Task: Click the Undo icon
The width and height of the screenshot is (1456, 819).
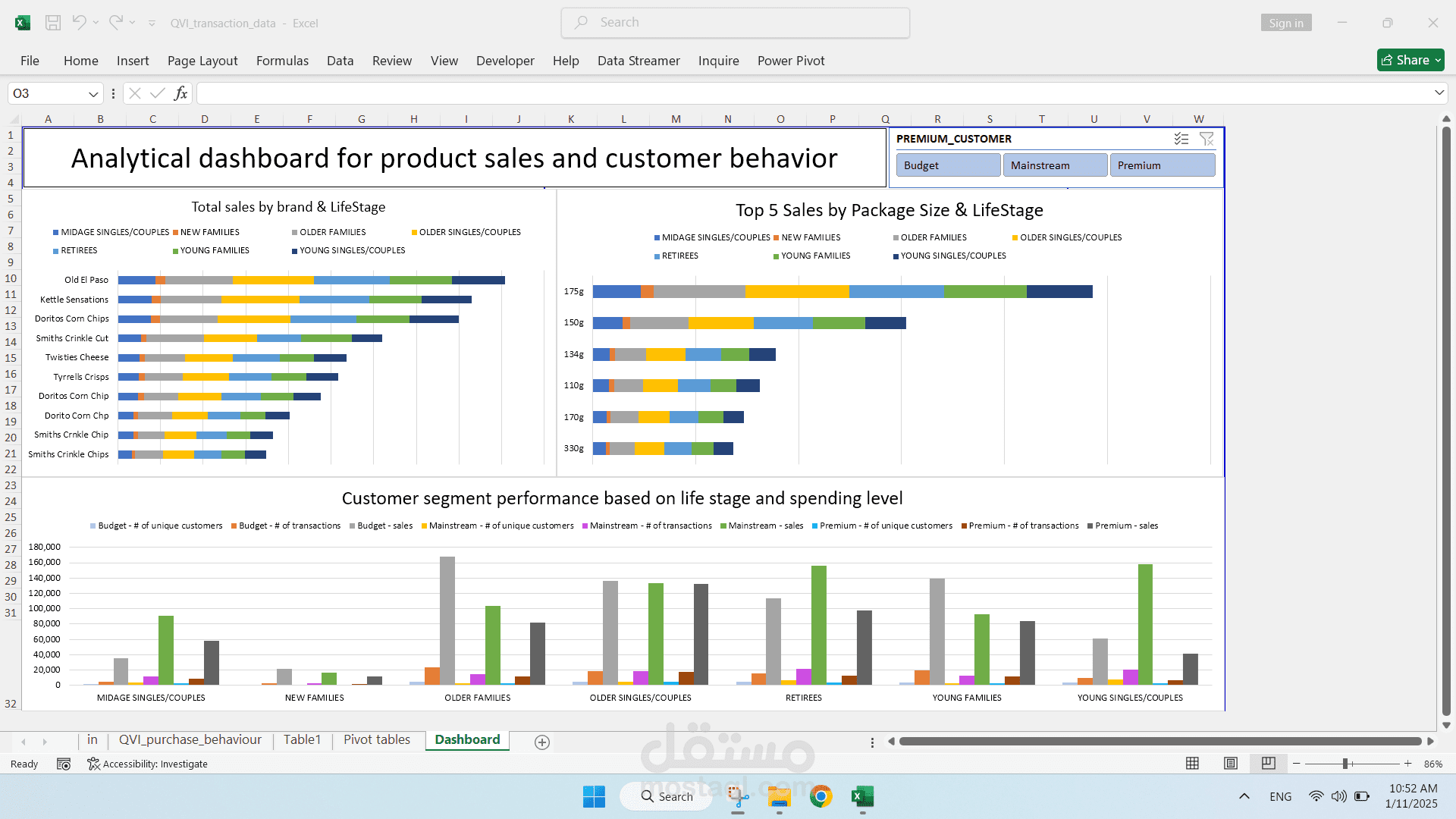Action: pyautogui.click(x=79, y=23)
